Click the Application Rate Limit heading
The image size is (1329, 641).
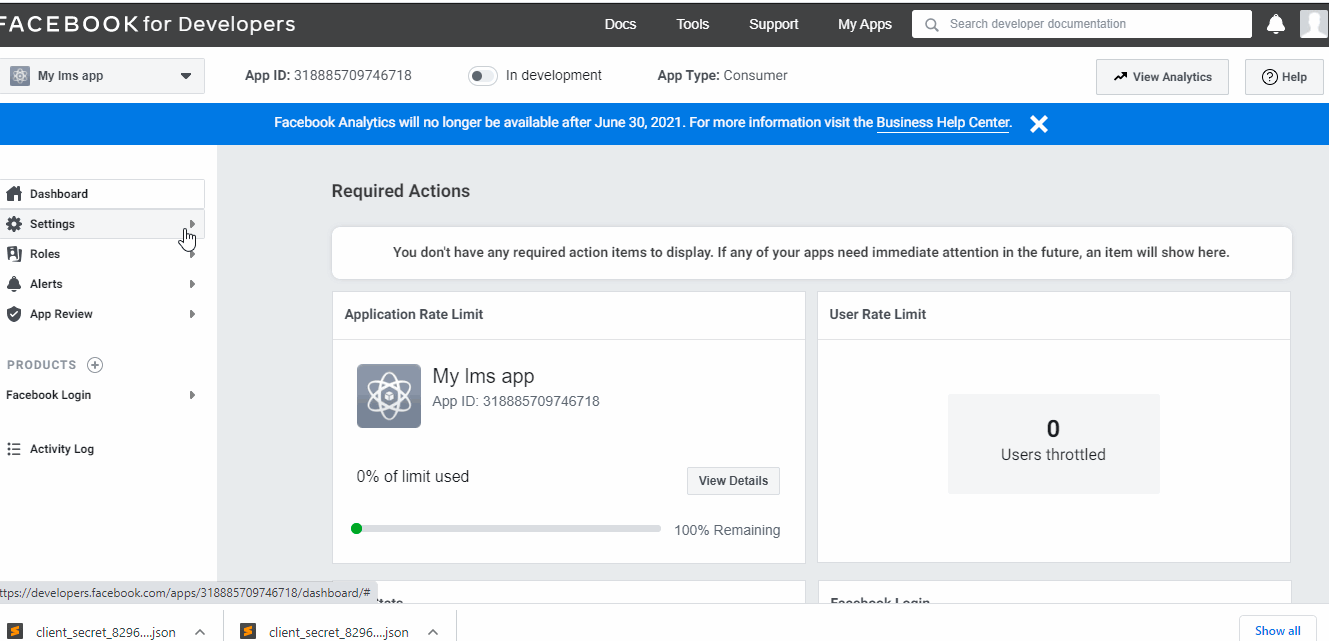coord(414,314)
